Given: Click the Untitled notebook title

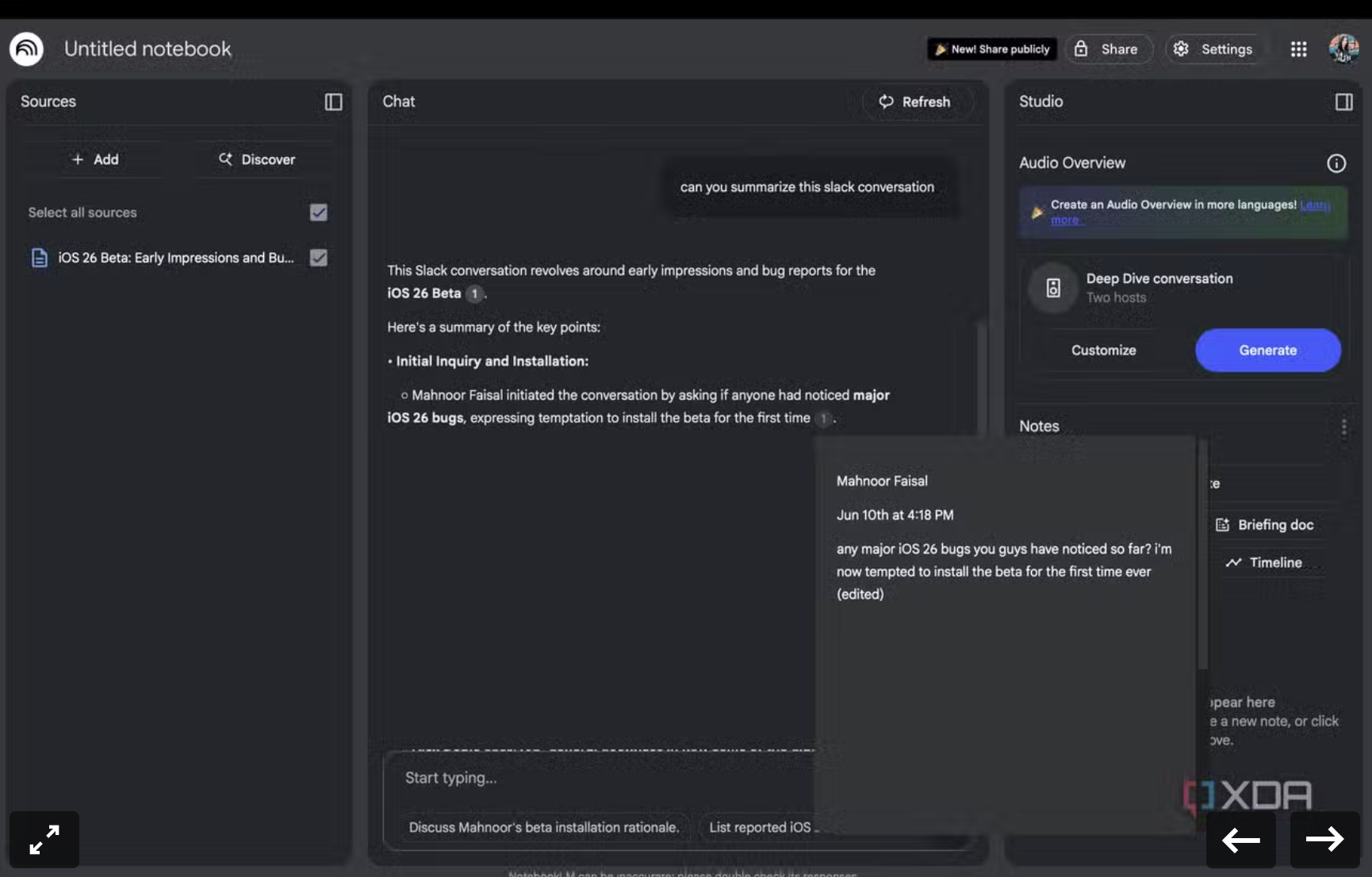Looking at the screenshot, I should pyautogui.click(x=148, y=49).
